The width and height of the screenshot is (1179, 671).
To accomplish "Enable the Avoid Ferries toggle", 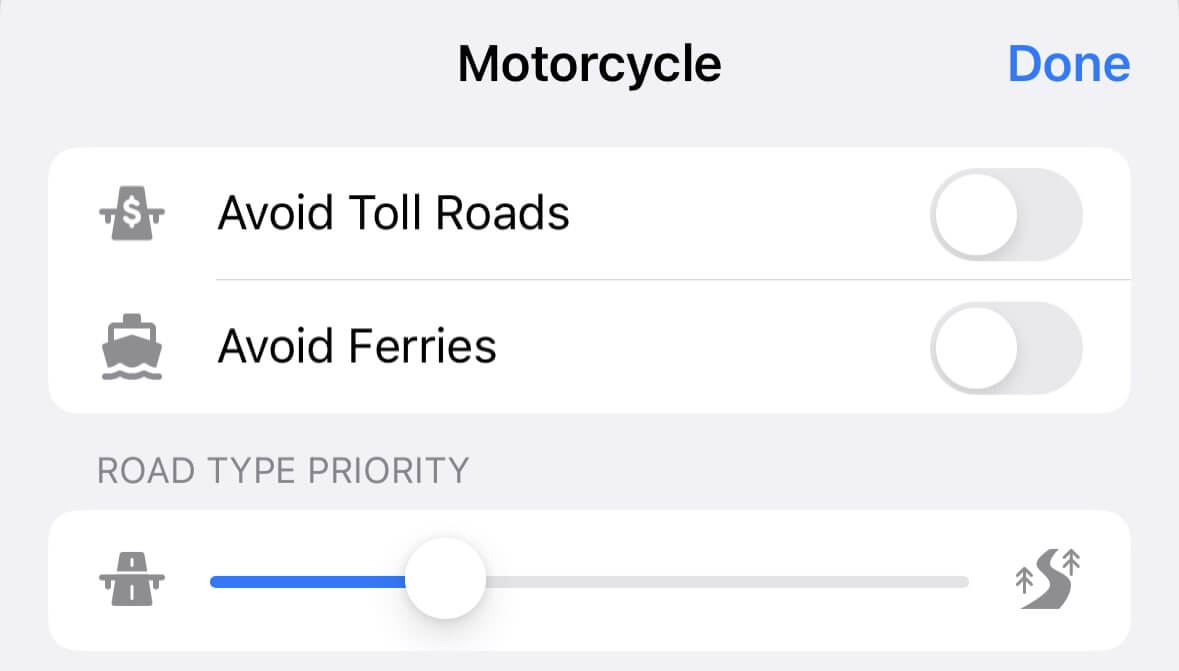I will (x=1006, y=346).
